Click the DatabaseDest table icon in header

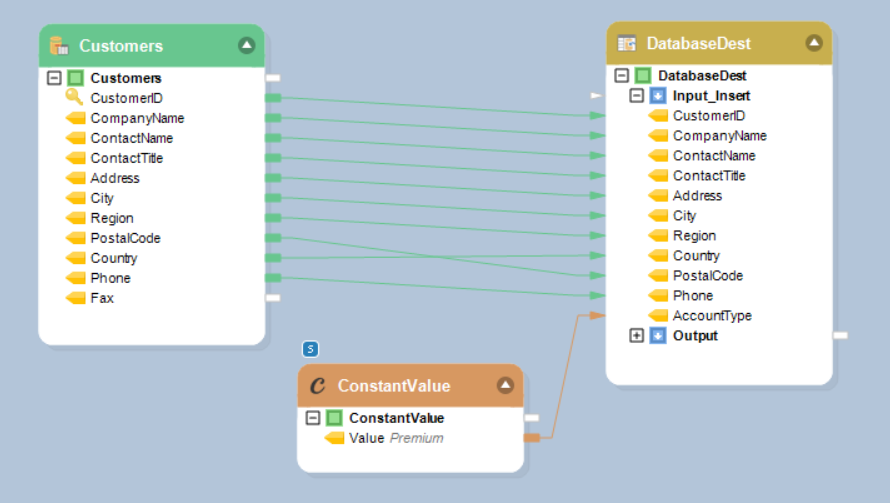[627, 43]
